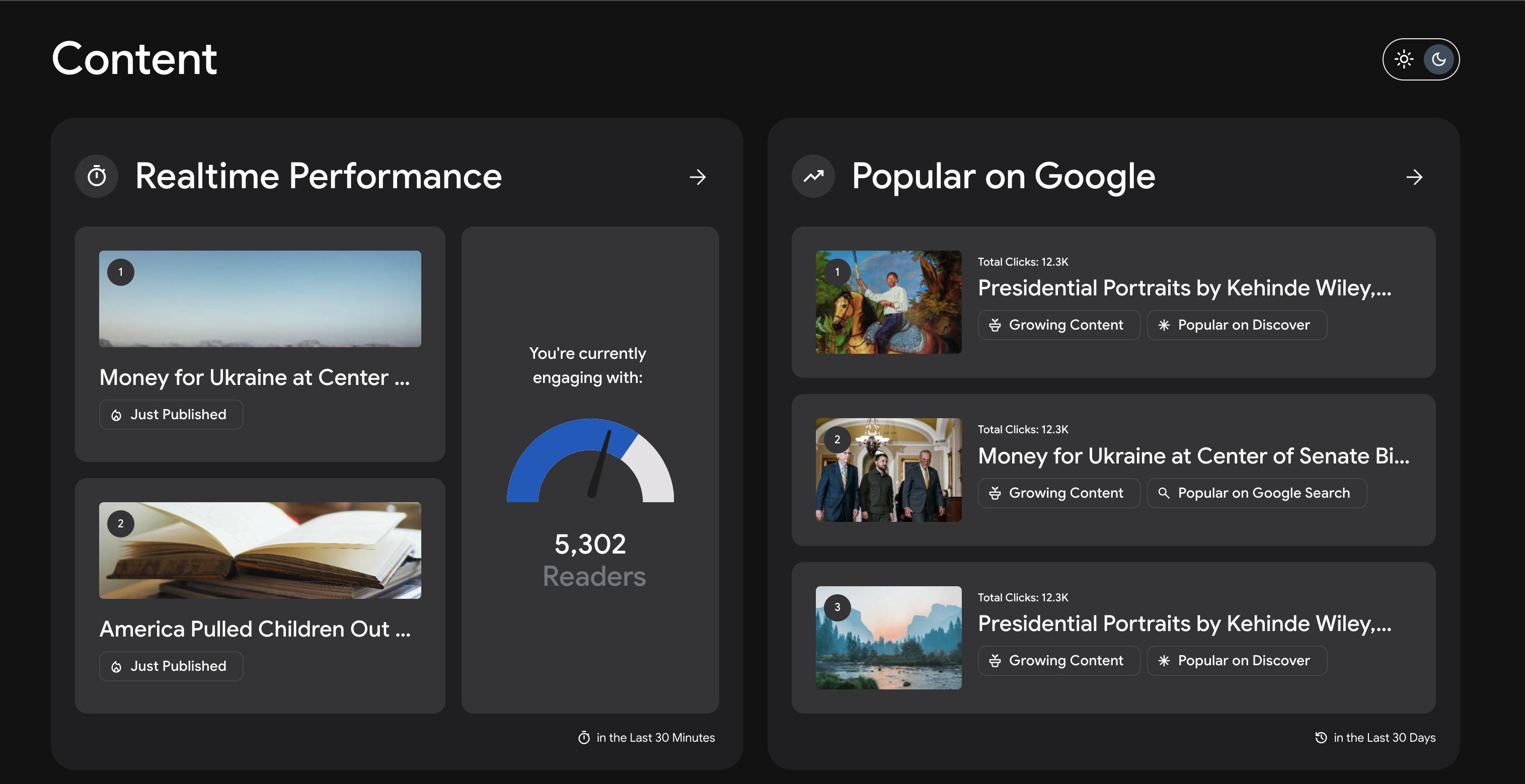
Task: Click Total Clicks 12.3K on Senate Bill item
Action: click(1023, 430)
